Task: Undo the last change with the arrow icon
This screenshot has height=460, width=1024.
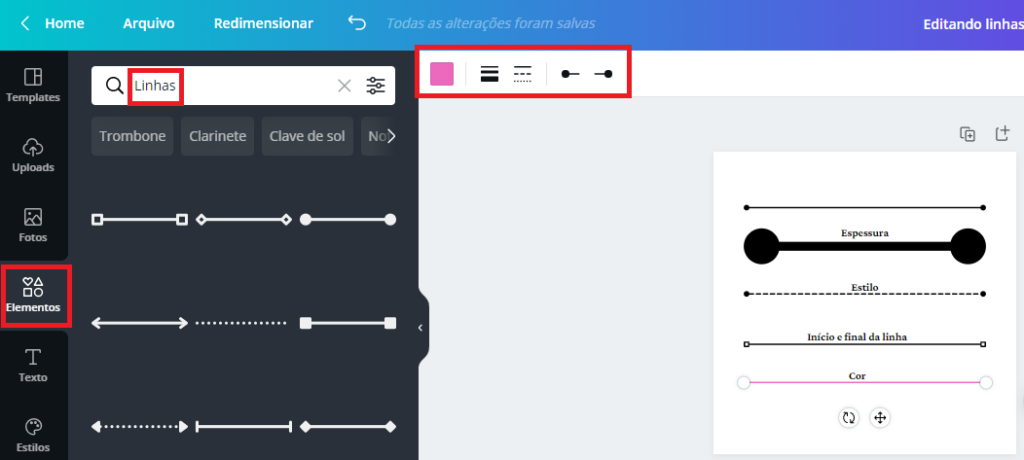Action: pyautogui.click(x=357, y=24)
